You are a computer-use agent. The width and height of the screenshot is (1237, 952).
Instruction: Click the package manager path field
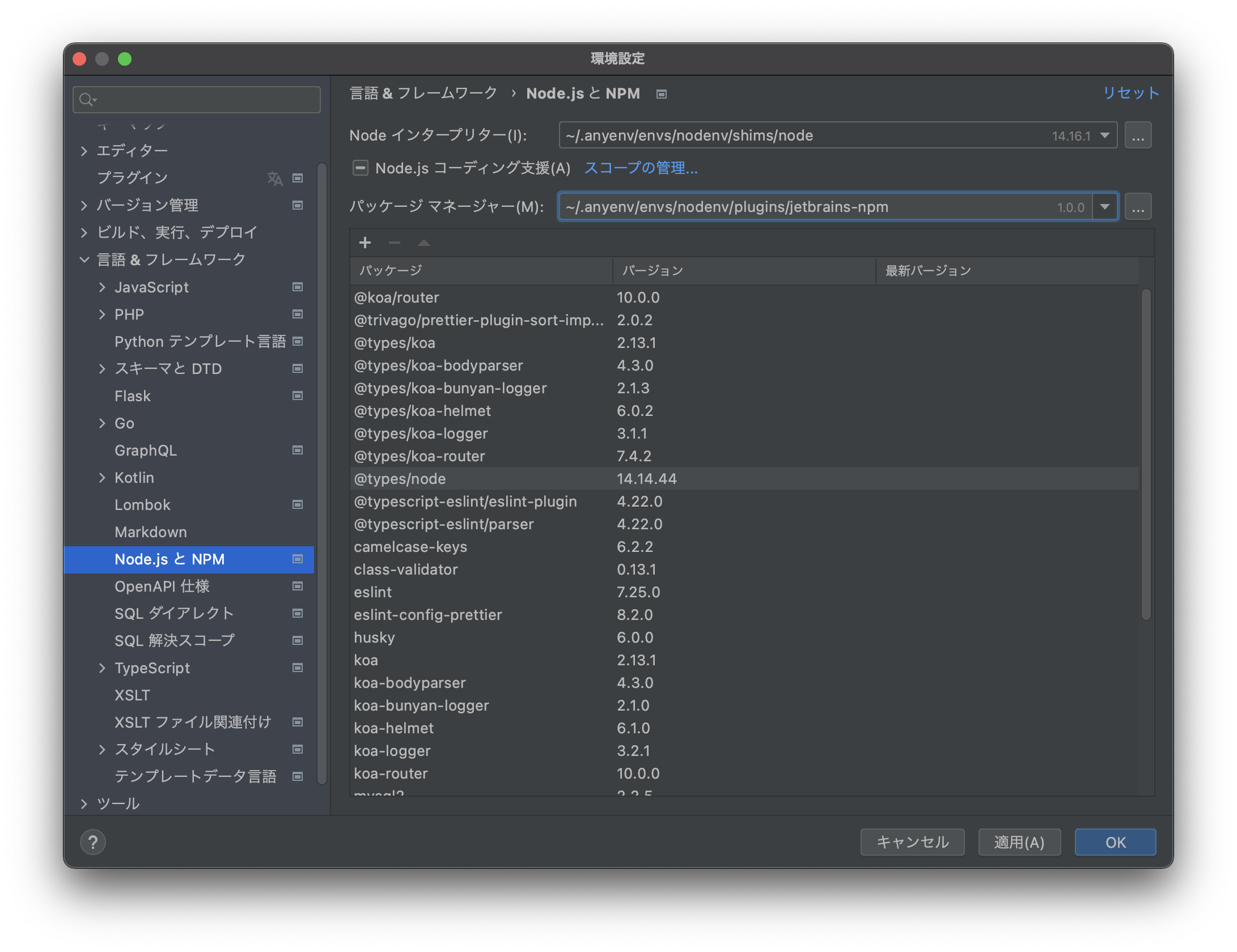tap(825, 207)
